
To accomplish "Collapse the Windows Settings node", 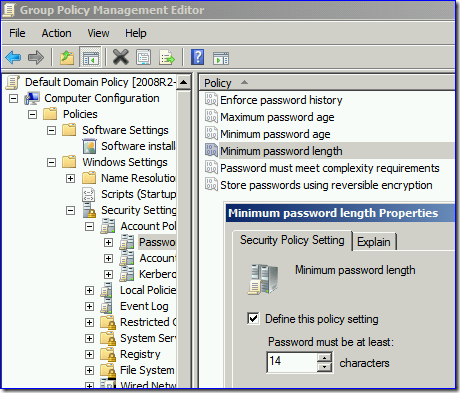I will [51, 162].
